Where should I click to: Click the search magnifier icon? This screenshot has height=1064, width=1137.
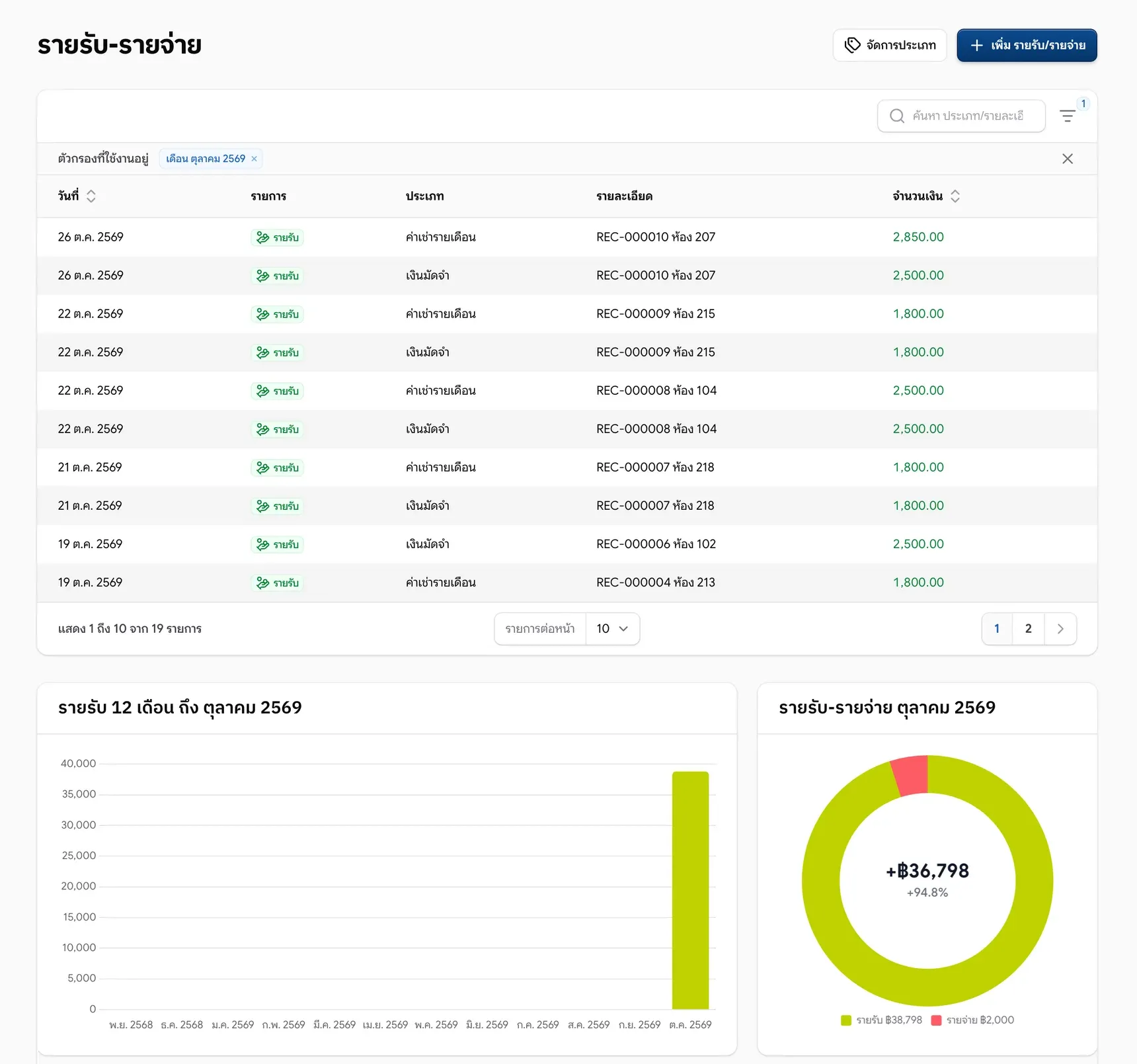click(x=896, y=116)
